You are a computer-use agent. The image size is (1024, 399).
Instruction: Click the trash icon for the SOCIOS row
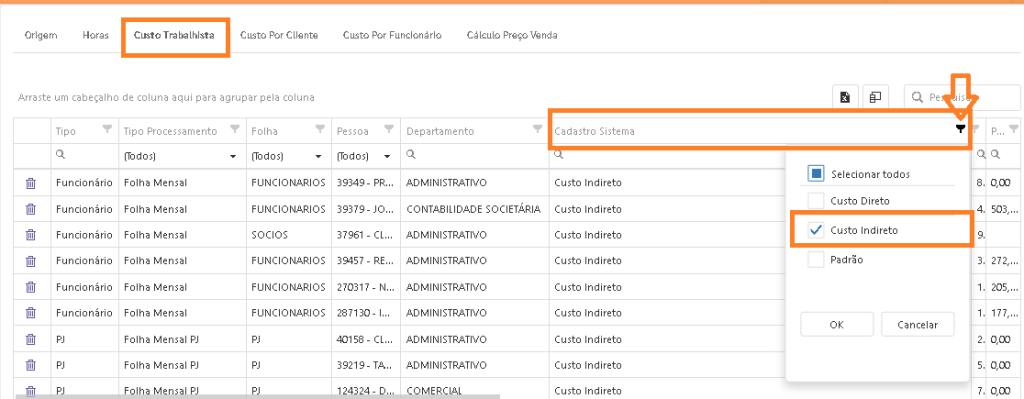(30, 235)
